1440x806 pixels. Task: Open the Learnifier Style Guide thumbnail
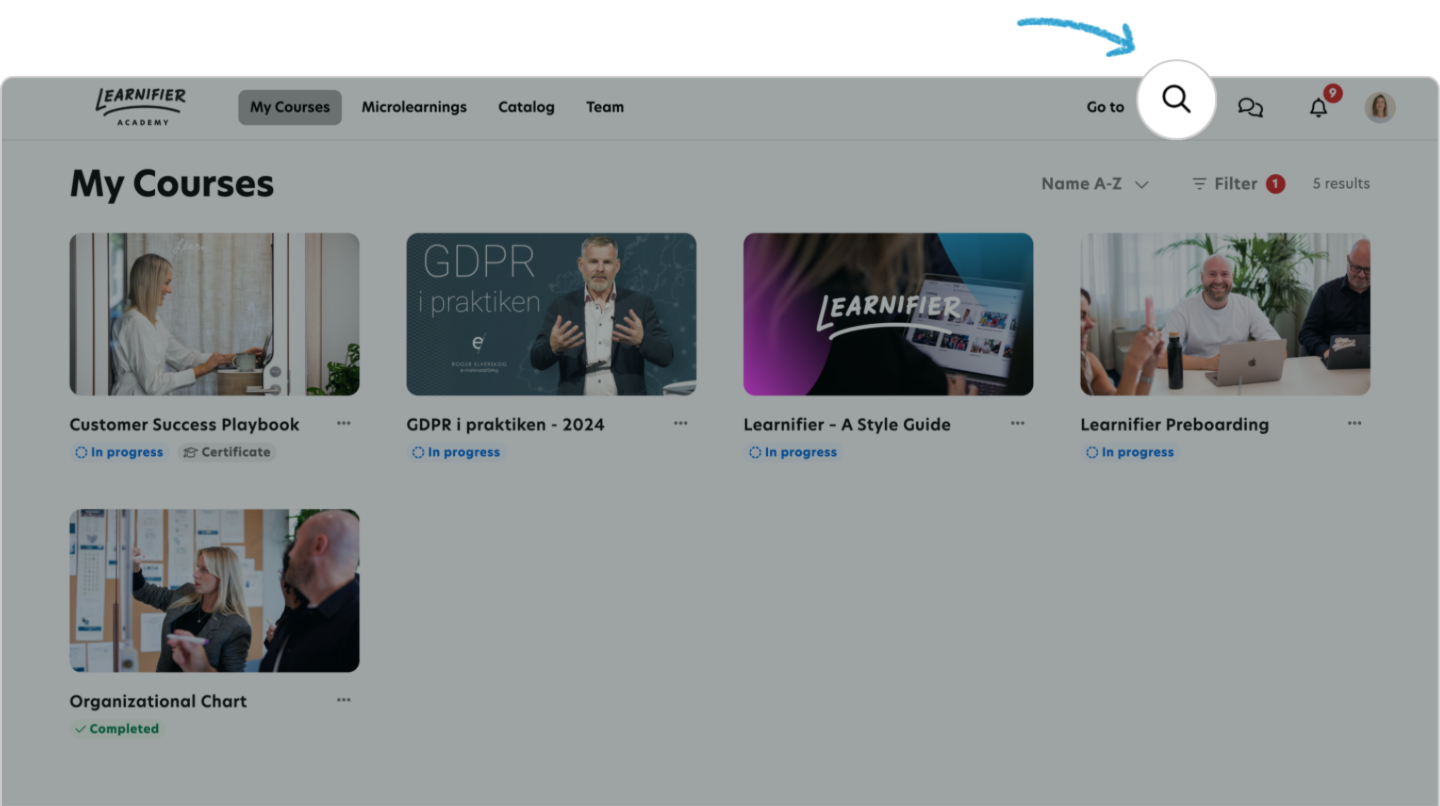(x=888, y=314)
